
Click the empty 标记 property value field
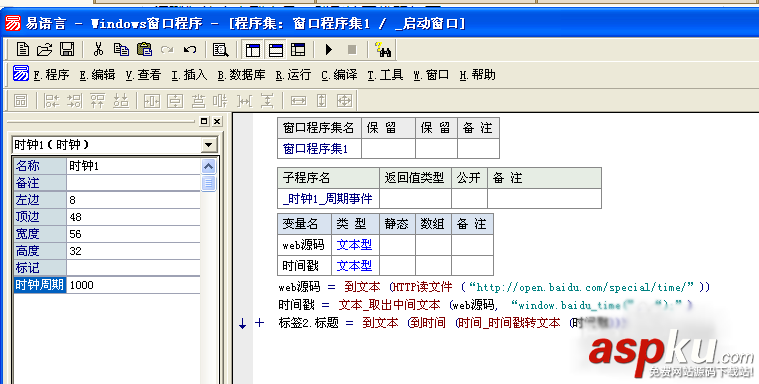(133, 267)
